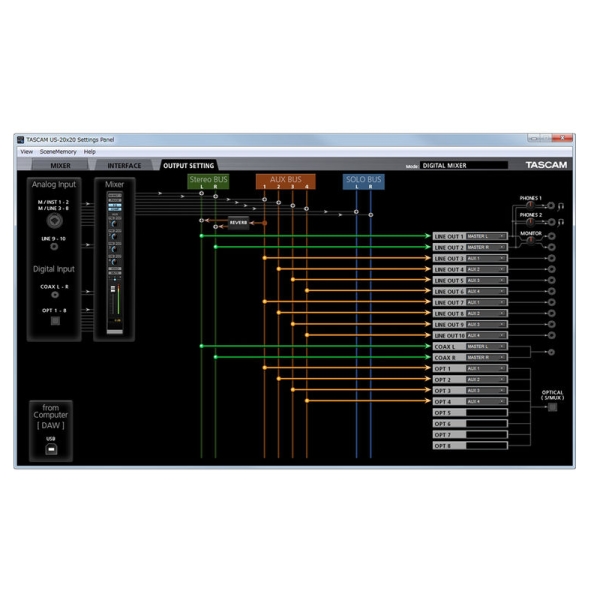
Task: Switch to the INTERFACE tab
Action: pos(124,165)
